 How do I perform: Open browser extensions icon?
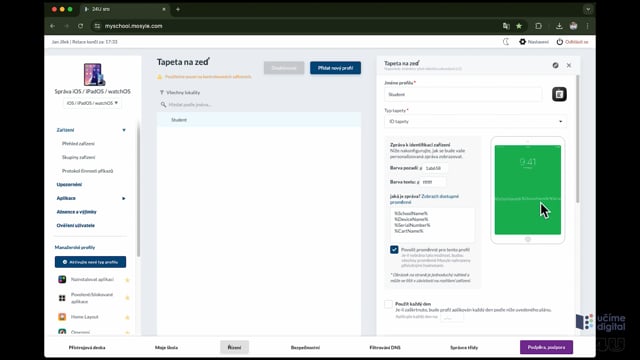coord(538,26)
